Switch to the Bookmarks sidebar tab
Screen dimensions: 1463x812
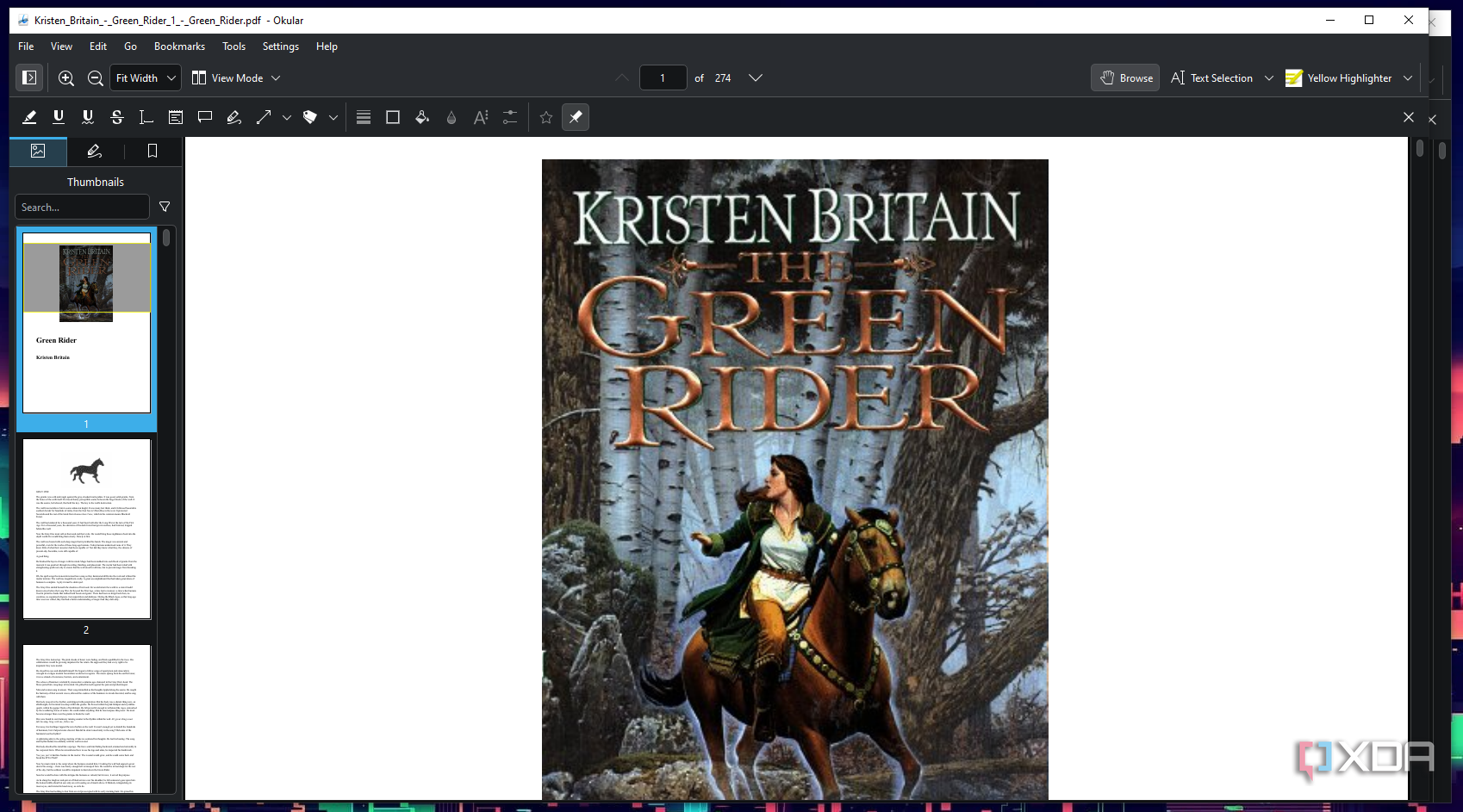point(153,151)
